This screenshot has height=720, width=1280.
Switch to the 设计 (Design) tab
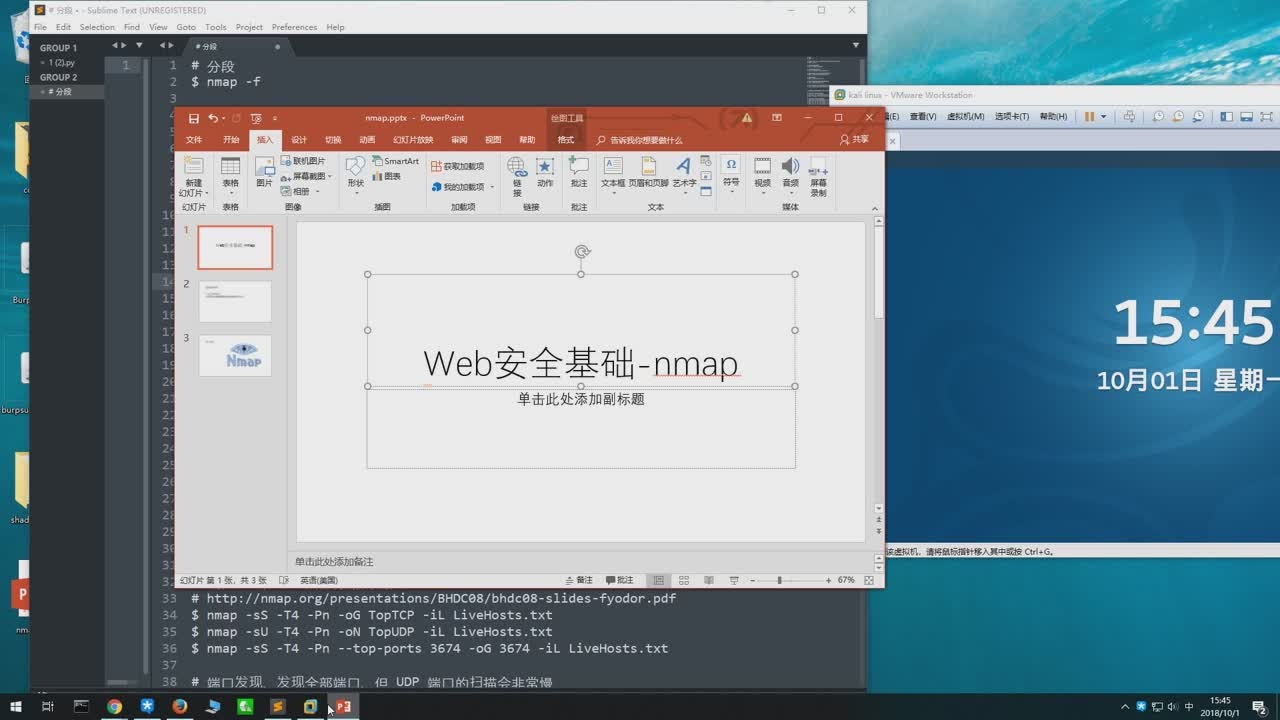299,140
